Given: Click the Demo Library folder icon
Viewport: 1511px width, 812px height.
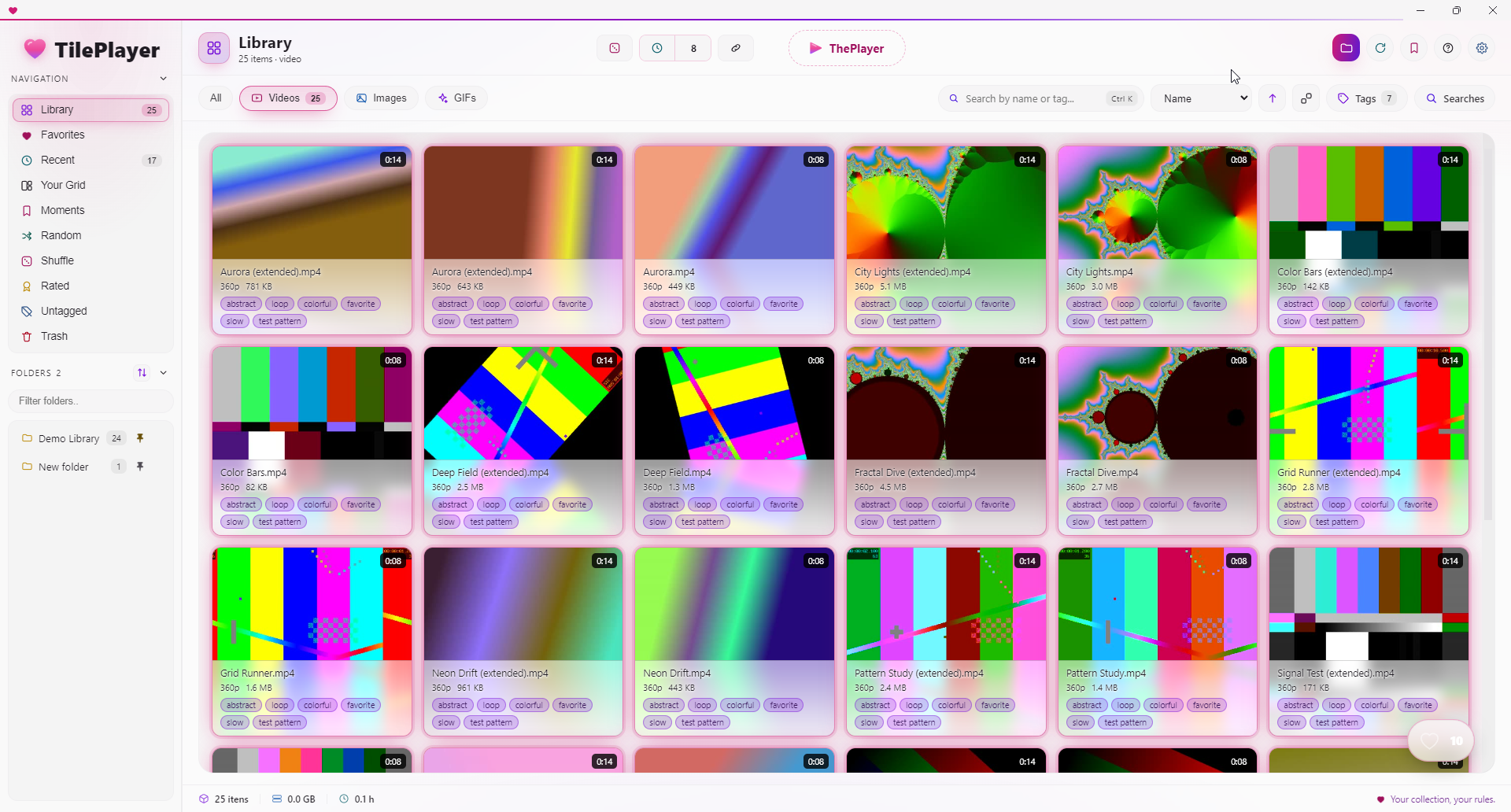Looking at the screenshot, I should (x=27, y=438).
